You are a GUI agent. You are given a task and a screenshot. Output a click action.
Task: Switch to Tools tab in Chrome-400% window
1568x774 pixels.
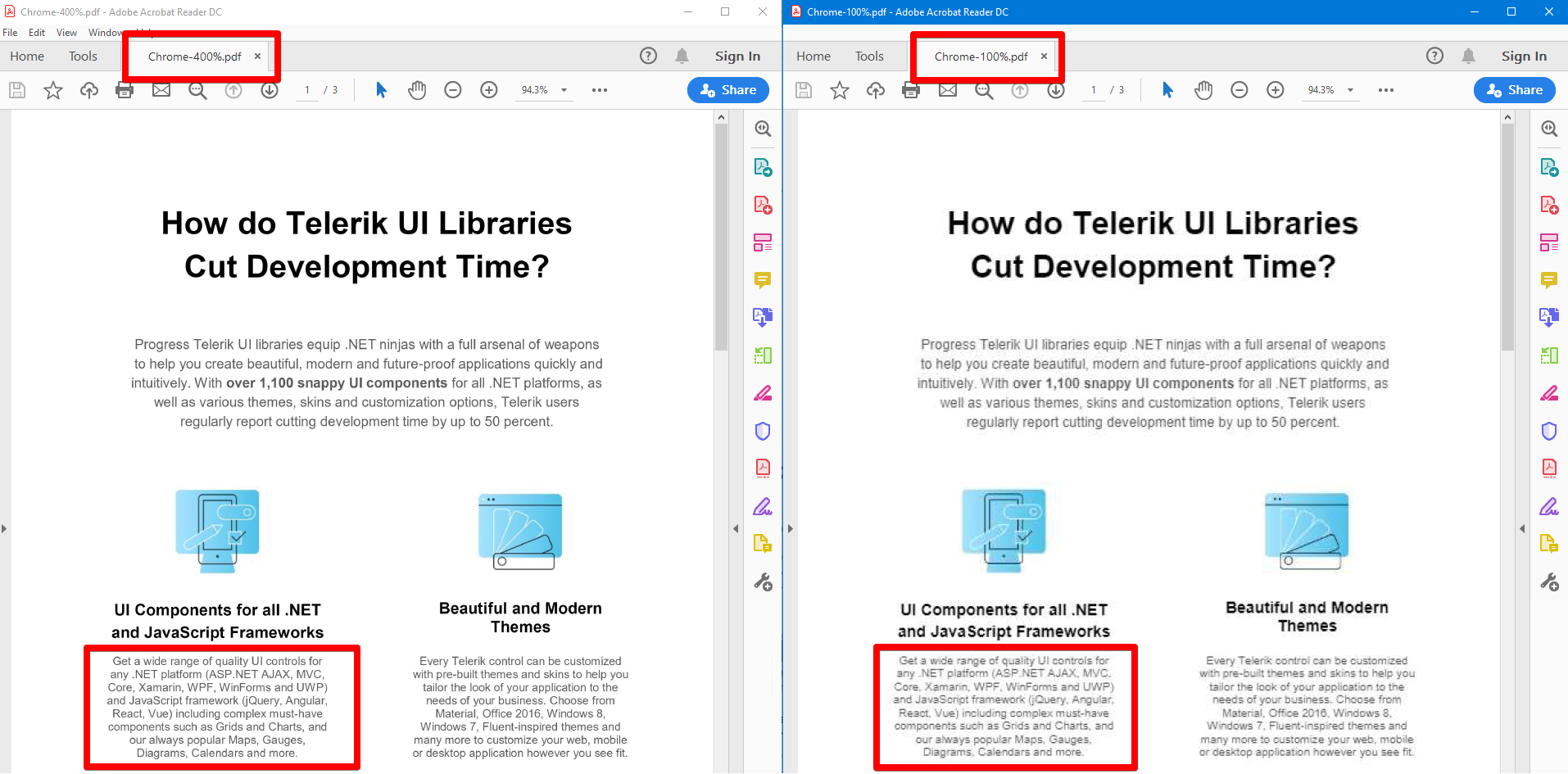83,56
